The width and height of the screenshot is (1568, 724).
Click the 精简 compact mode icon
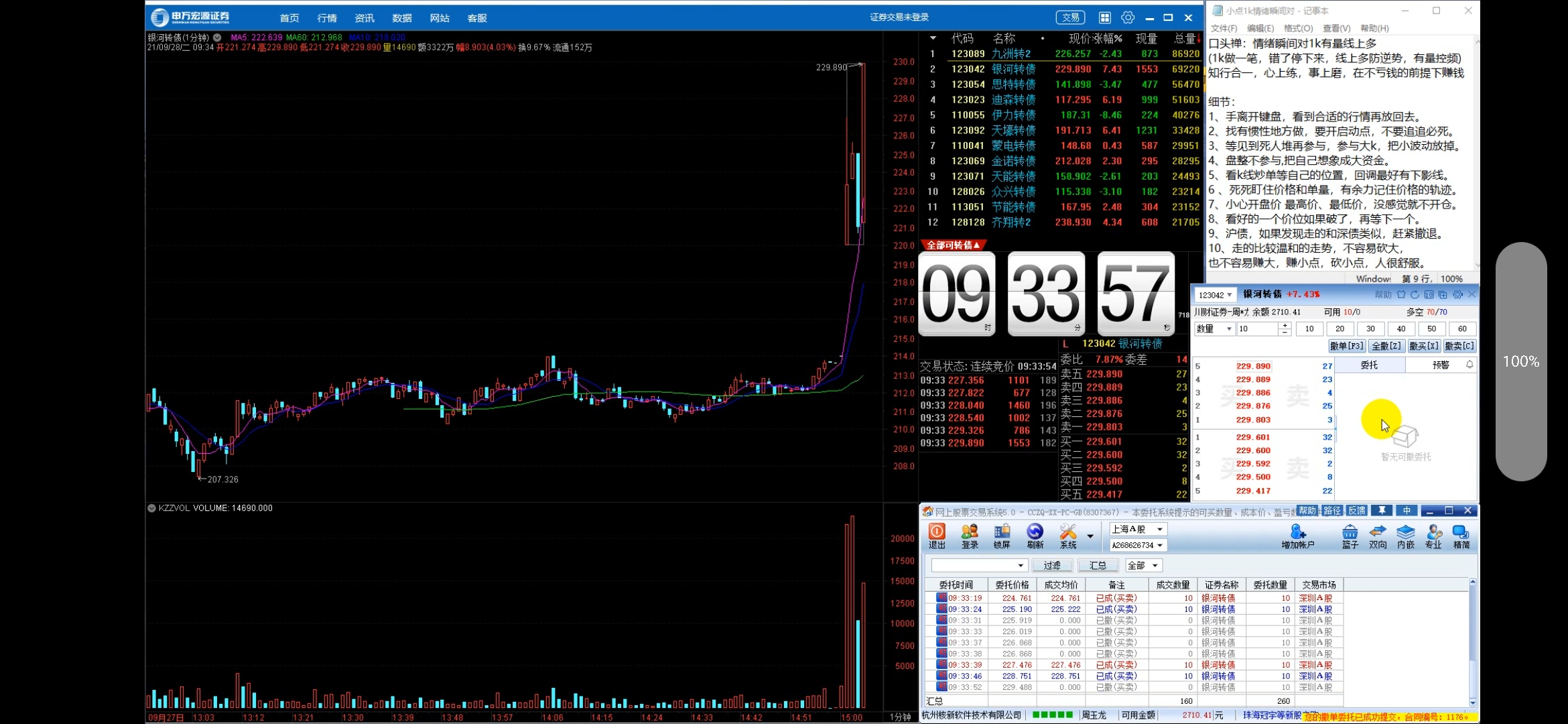[x=1461, y=536]
